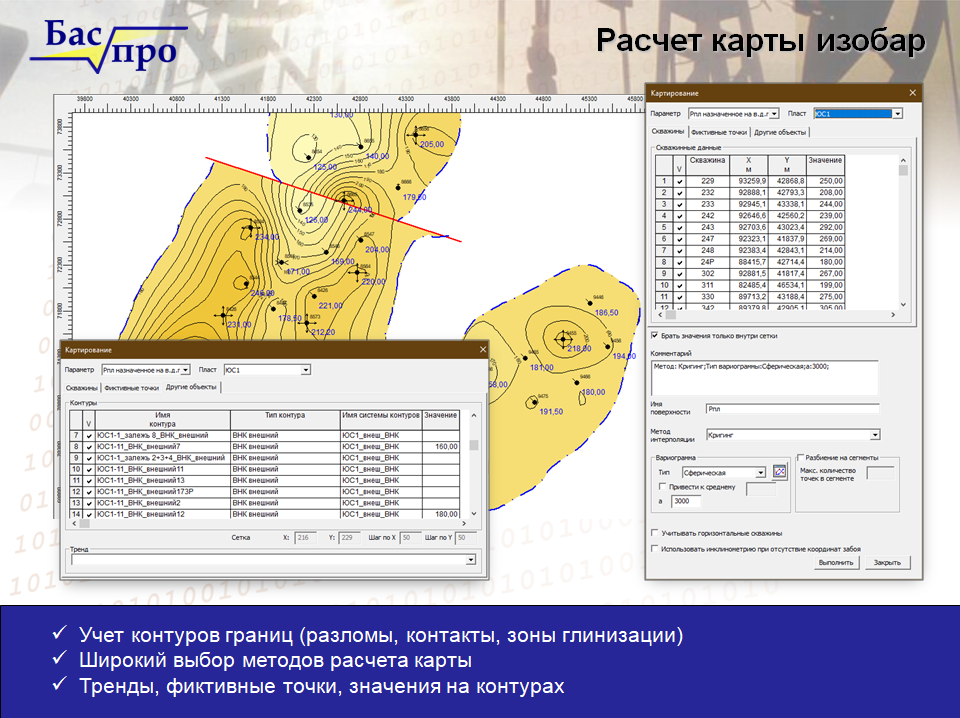Viewport: 960px width, 718px height.
Task: Click the Тип контура column header
Action: (x=285, y=420)
